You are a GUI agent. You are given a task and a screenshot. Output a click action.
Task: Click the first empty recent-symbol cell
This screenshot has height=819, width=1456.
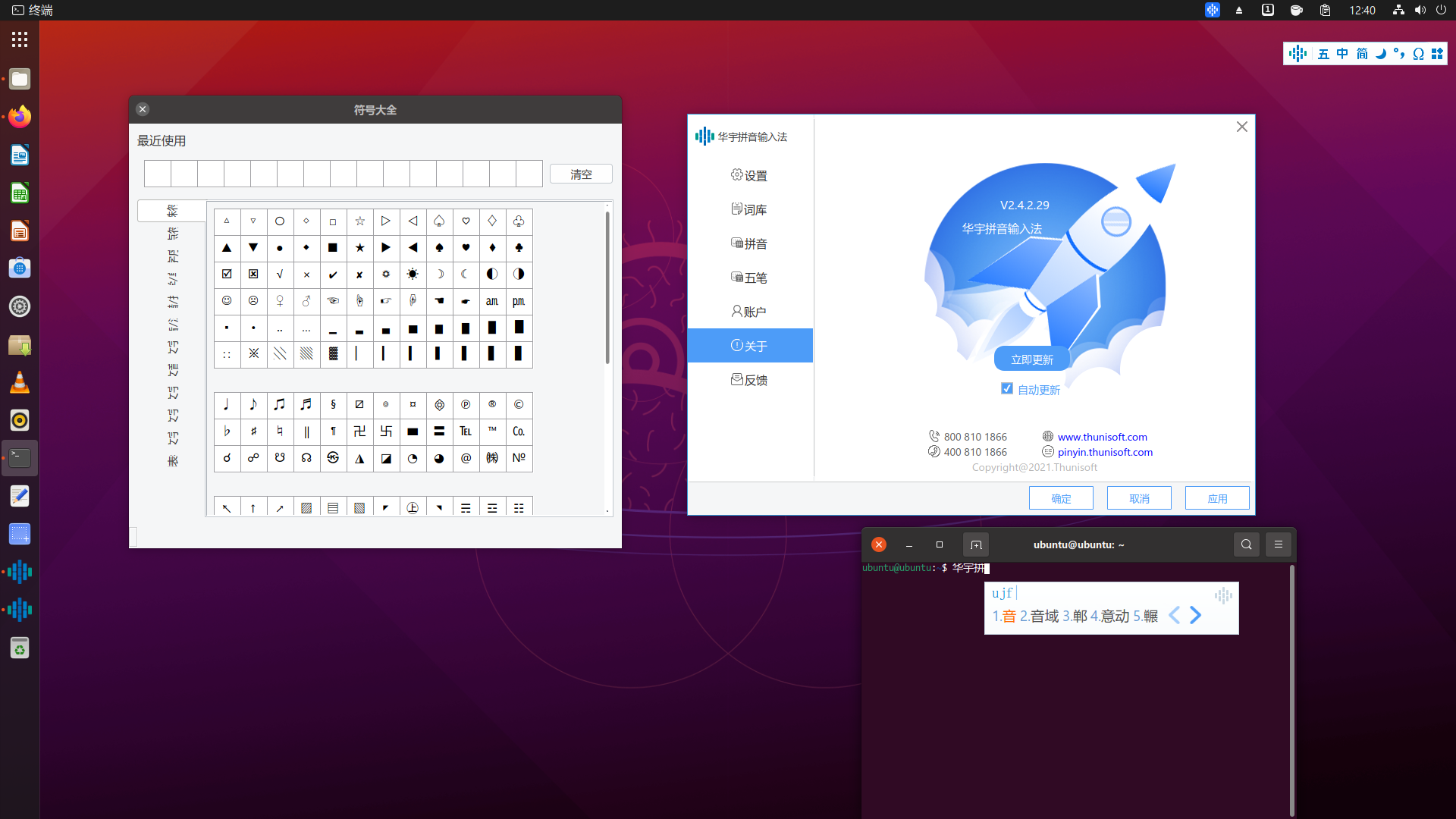pos(158,174)
